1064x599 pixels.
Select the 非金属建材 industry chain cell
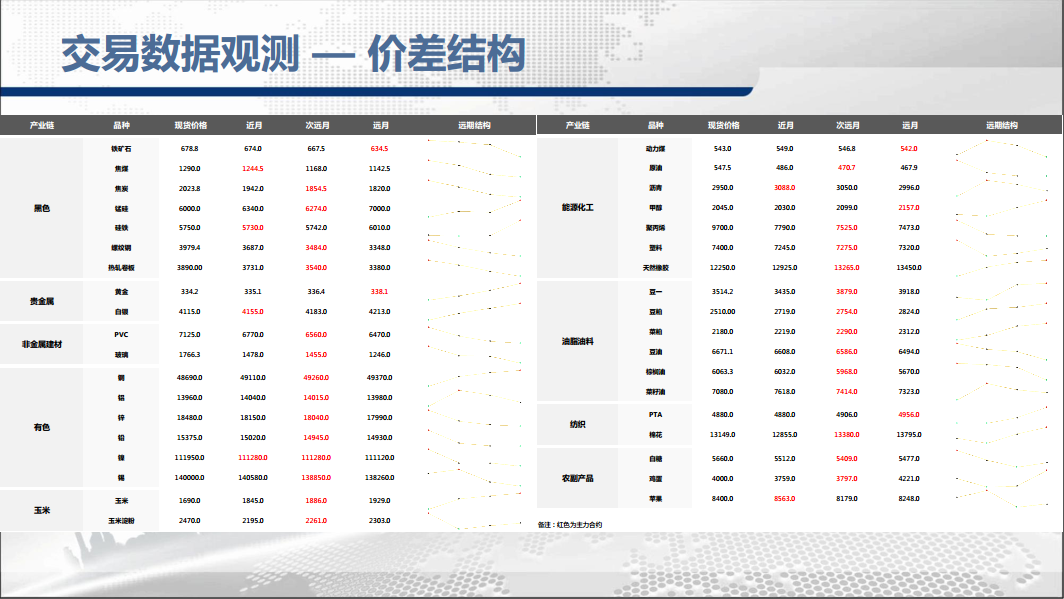point(41,345)
